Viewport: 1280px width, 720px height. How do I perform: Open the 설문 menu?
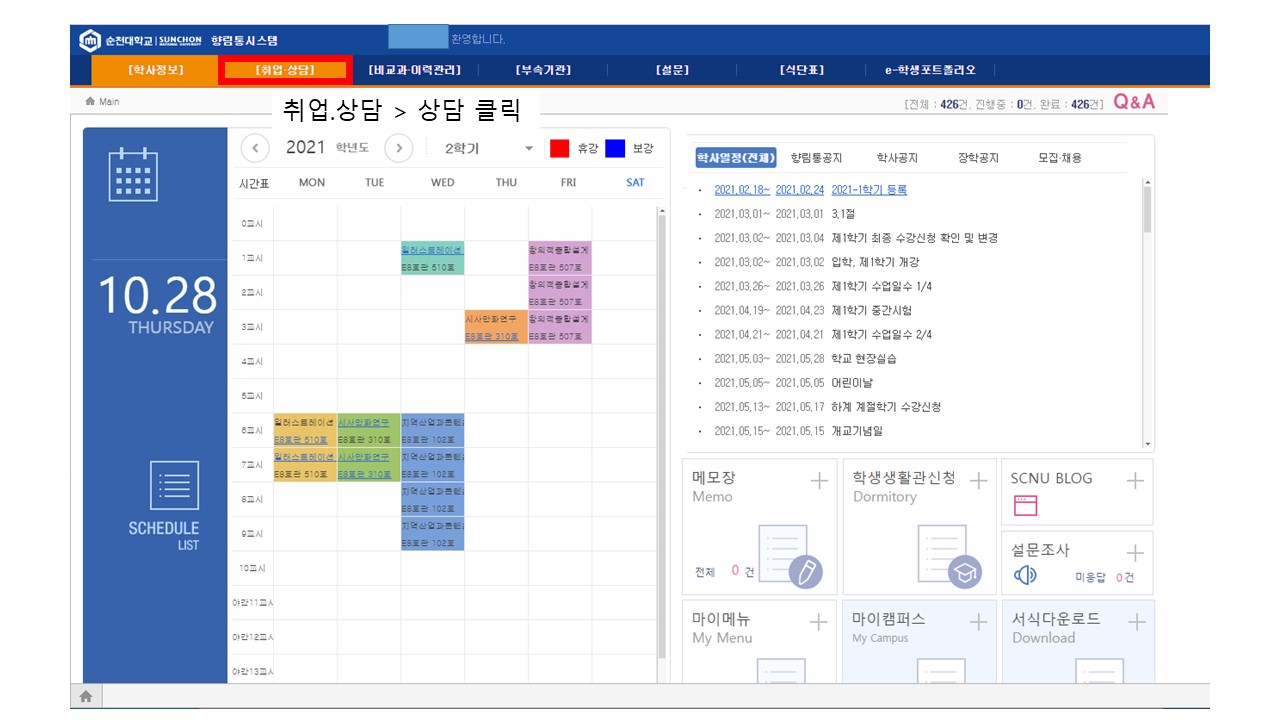672,70
